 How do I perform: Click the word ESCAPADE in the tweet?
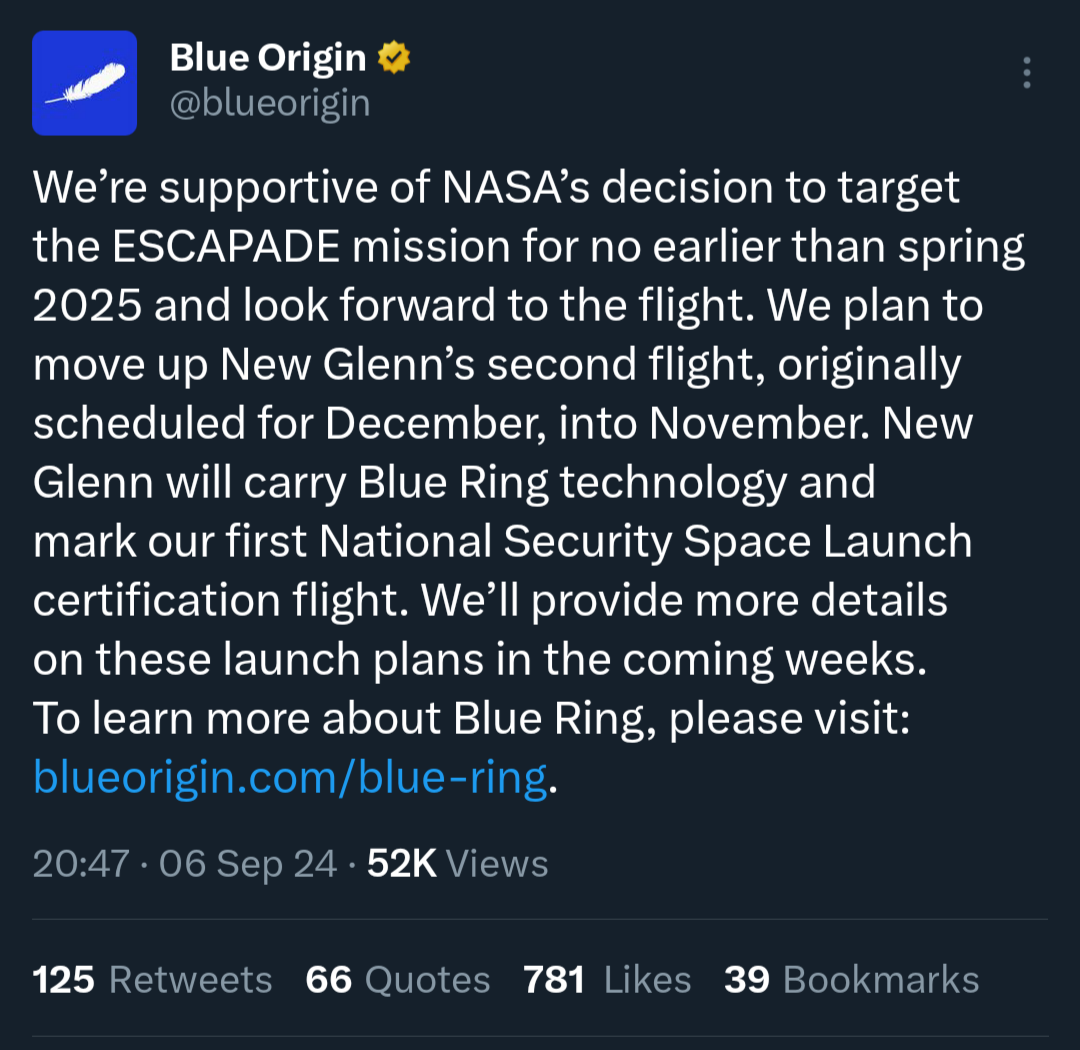click(x=226, y=246)
